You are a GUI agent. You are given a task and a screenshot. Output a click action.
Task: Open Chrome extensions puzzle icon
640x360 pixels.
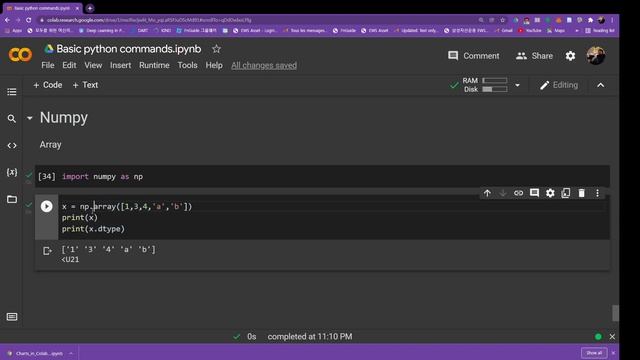[590, 20]
